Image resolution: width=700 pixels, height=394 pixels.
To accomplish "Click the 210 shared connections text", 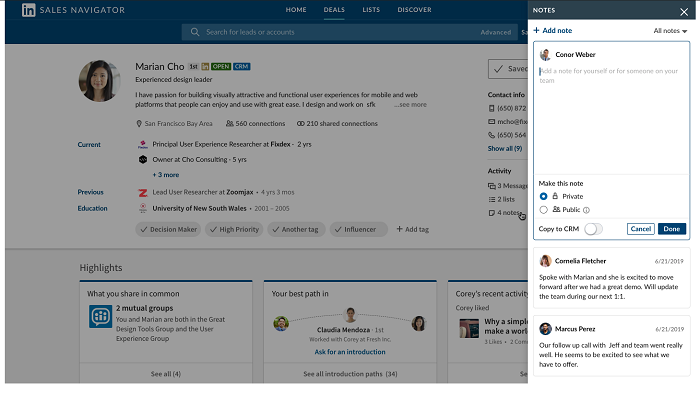I will pyautogui.click(x=342, y=124).
